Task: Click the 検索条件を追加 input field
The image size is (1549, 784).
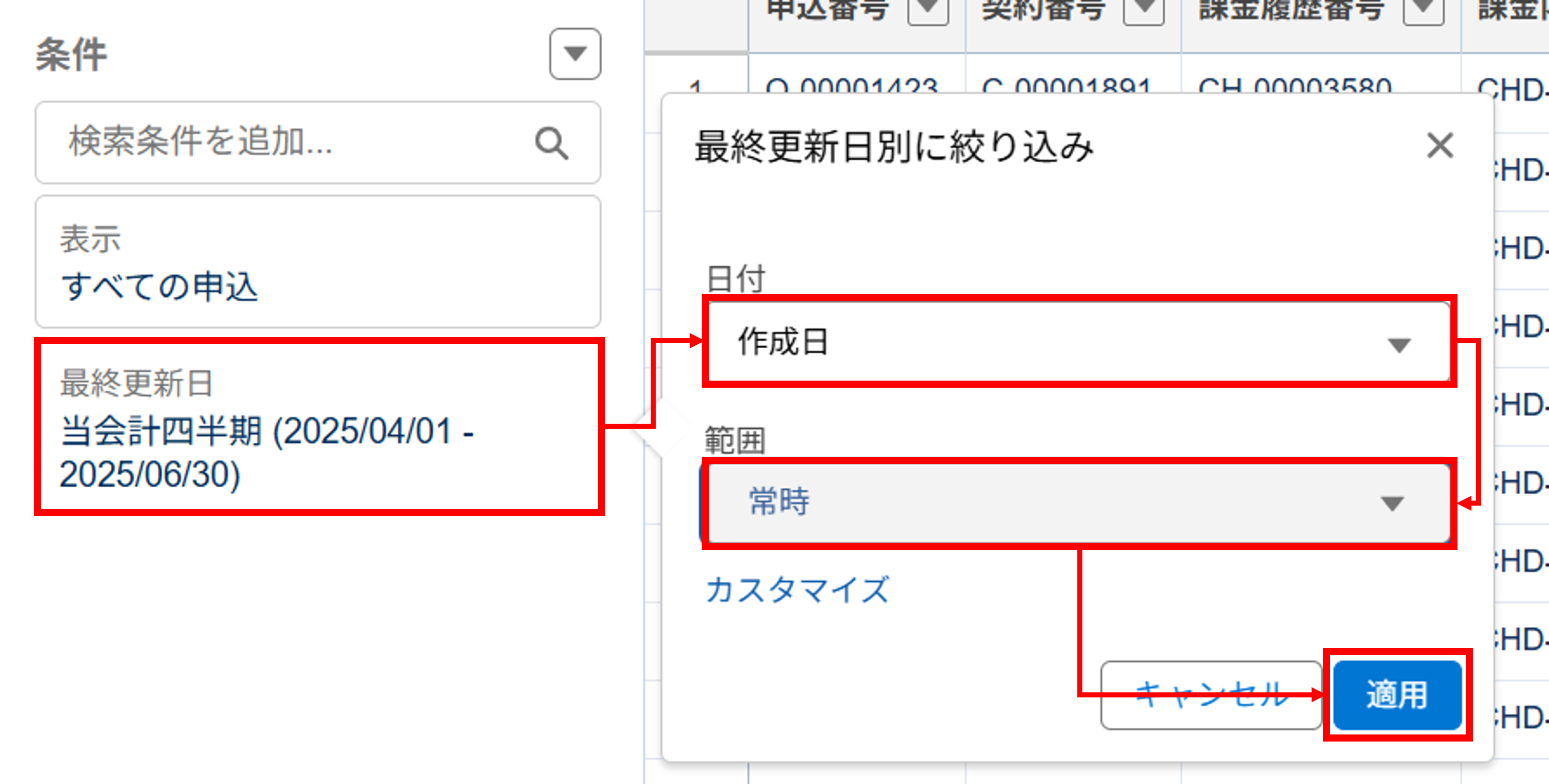Action: pos(241,144)
